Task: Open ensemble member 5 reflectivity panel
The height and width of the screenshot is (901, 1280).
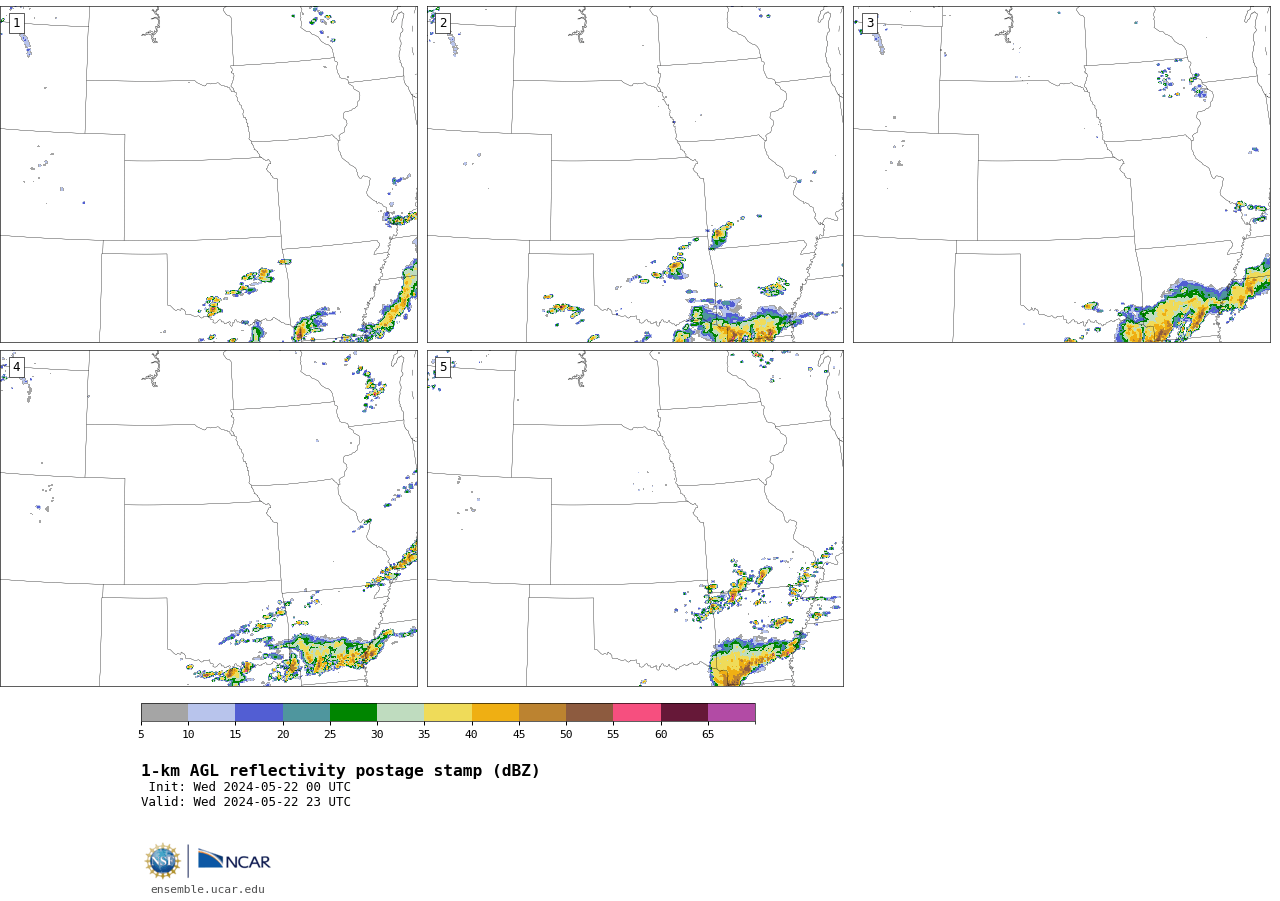Action: coord(635,518)
